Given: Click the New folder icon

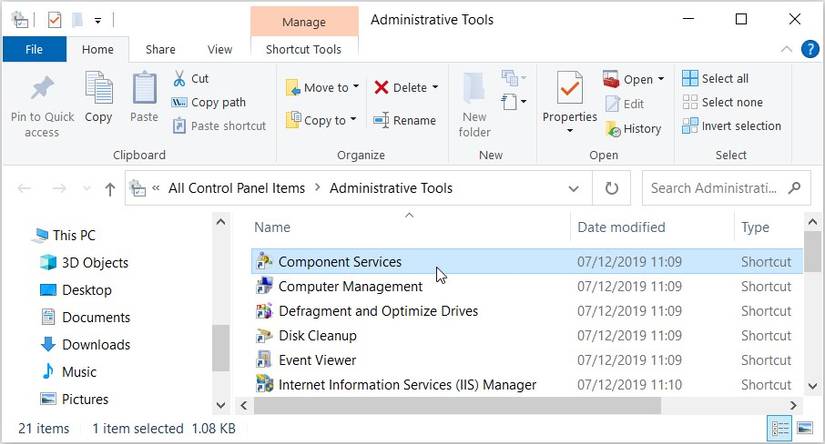Looking at the screenshot, I should 474,89.
